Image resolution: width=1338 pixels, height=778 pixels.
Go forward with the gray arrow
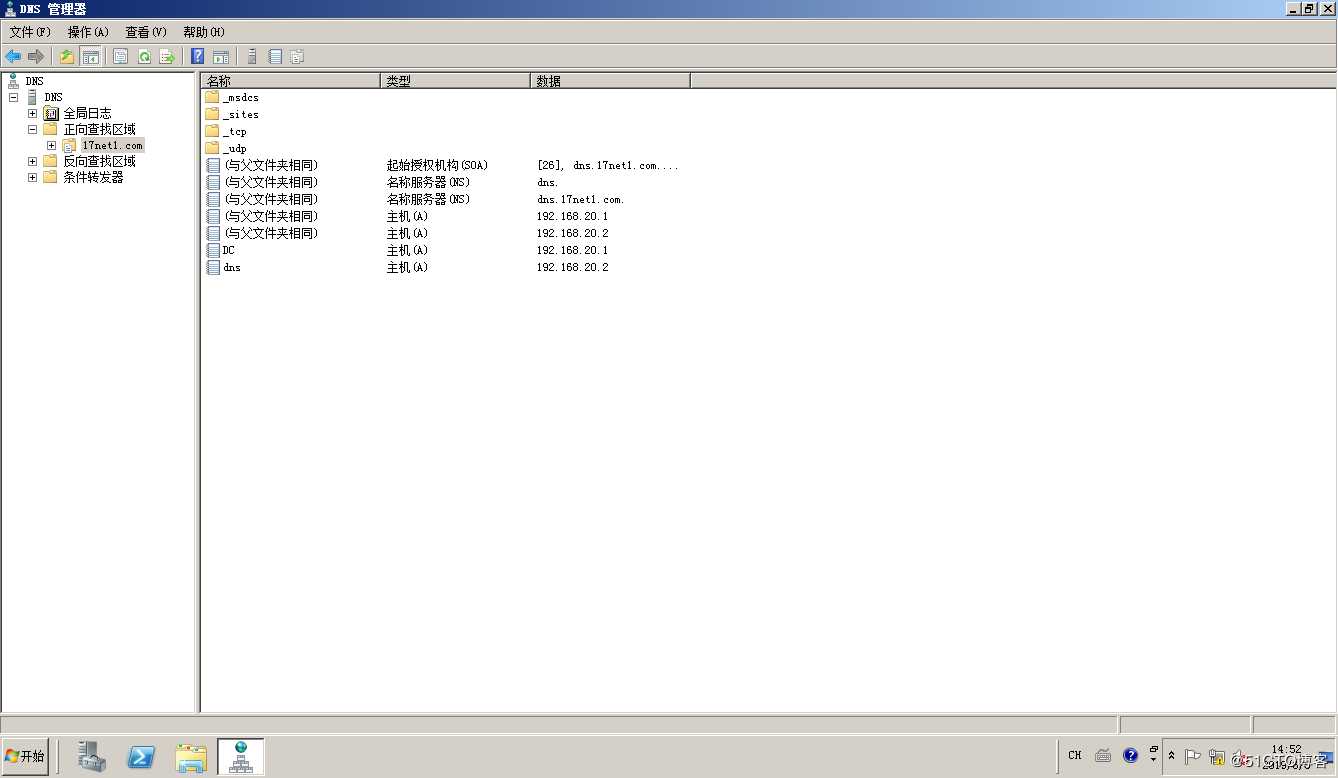point(36,57)
